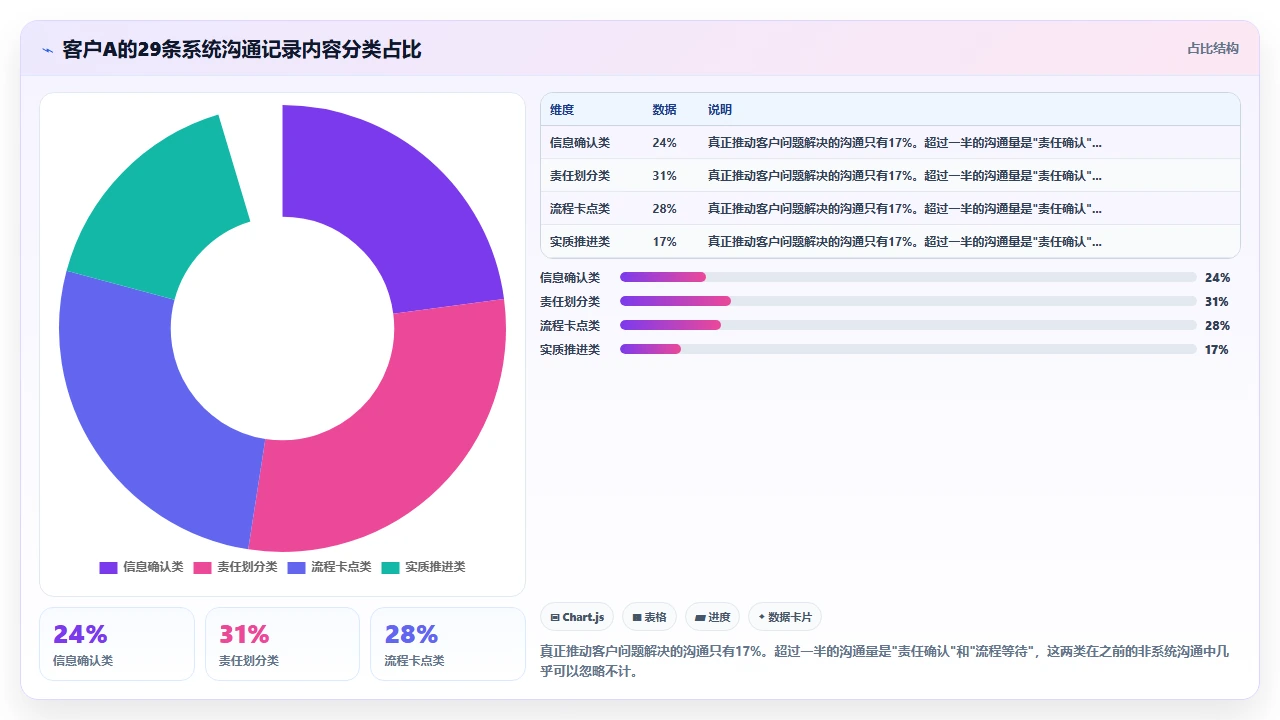Select the 数据卡片 tag chip
The width and height of the screenshot is (1280, 720).
coord(785,617)
